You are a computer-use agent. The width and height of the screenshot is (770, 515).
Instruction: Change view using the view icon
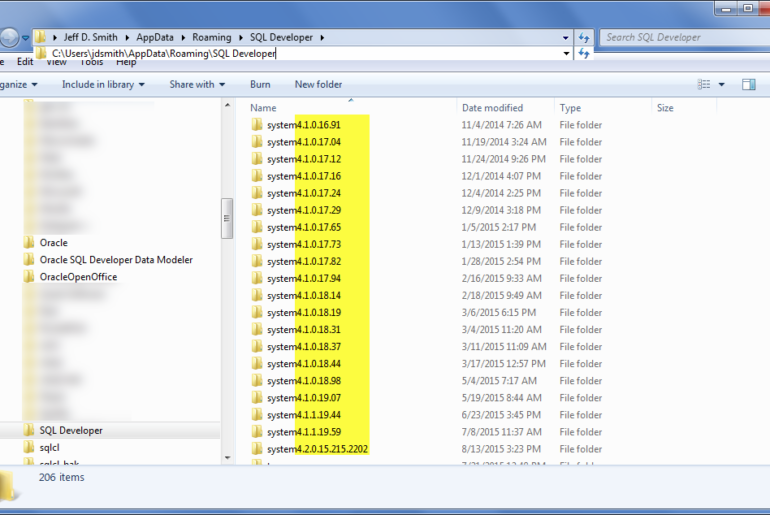704,84
